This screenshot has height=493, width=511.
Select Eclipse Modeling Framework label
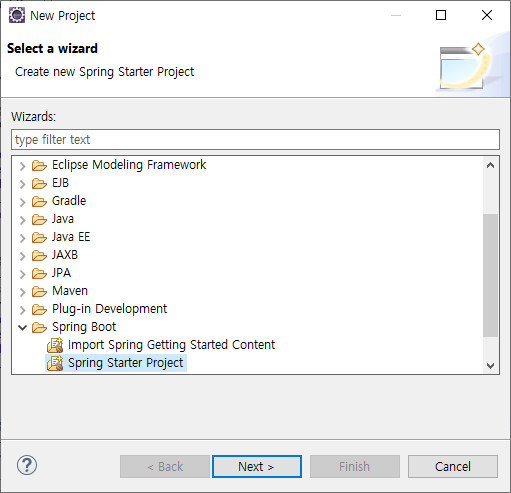[129, 165]
